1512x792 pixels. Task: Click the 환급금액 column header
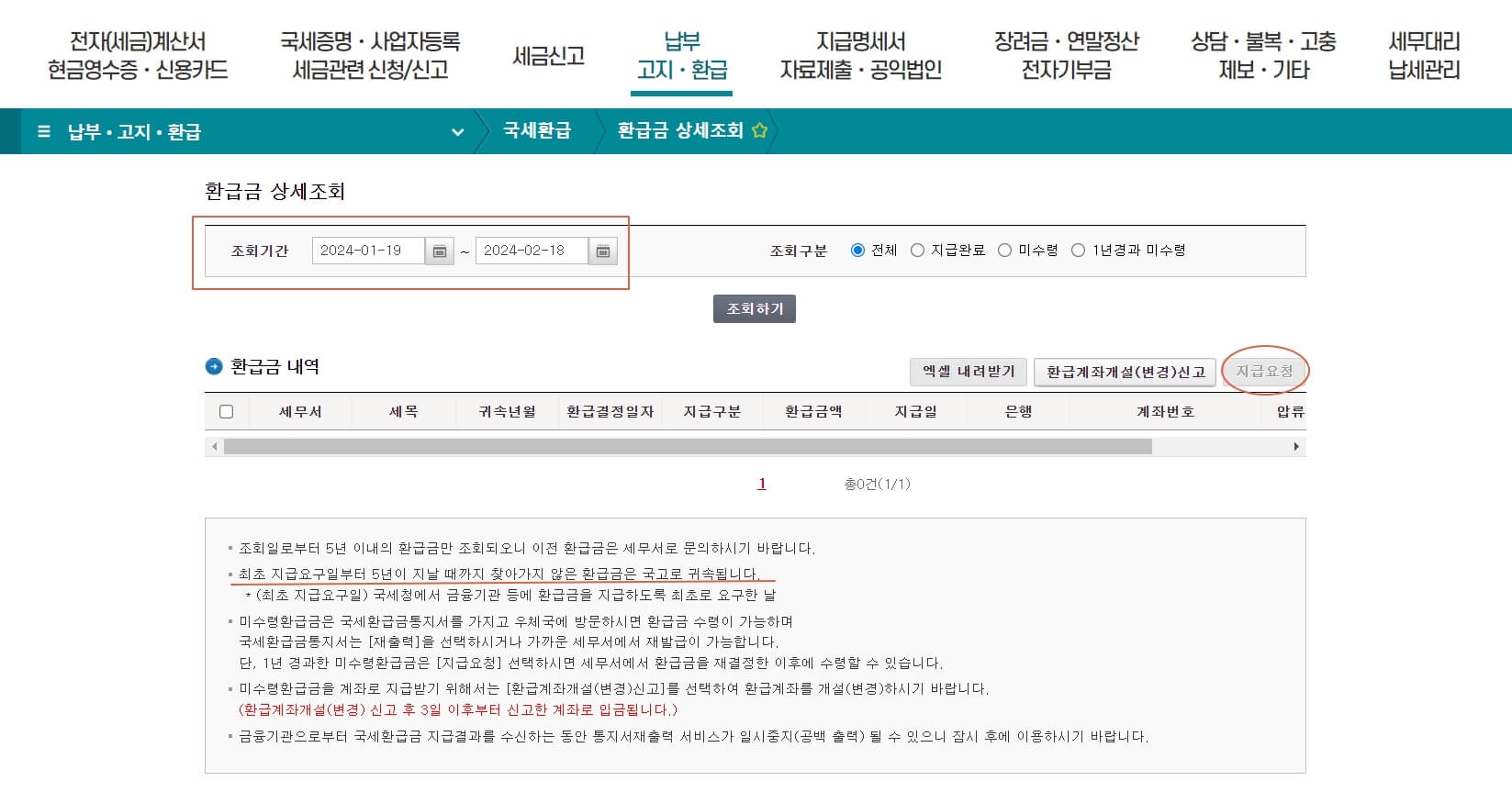coord(814,412)
